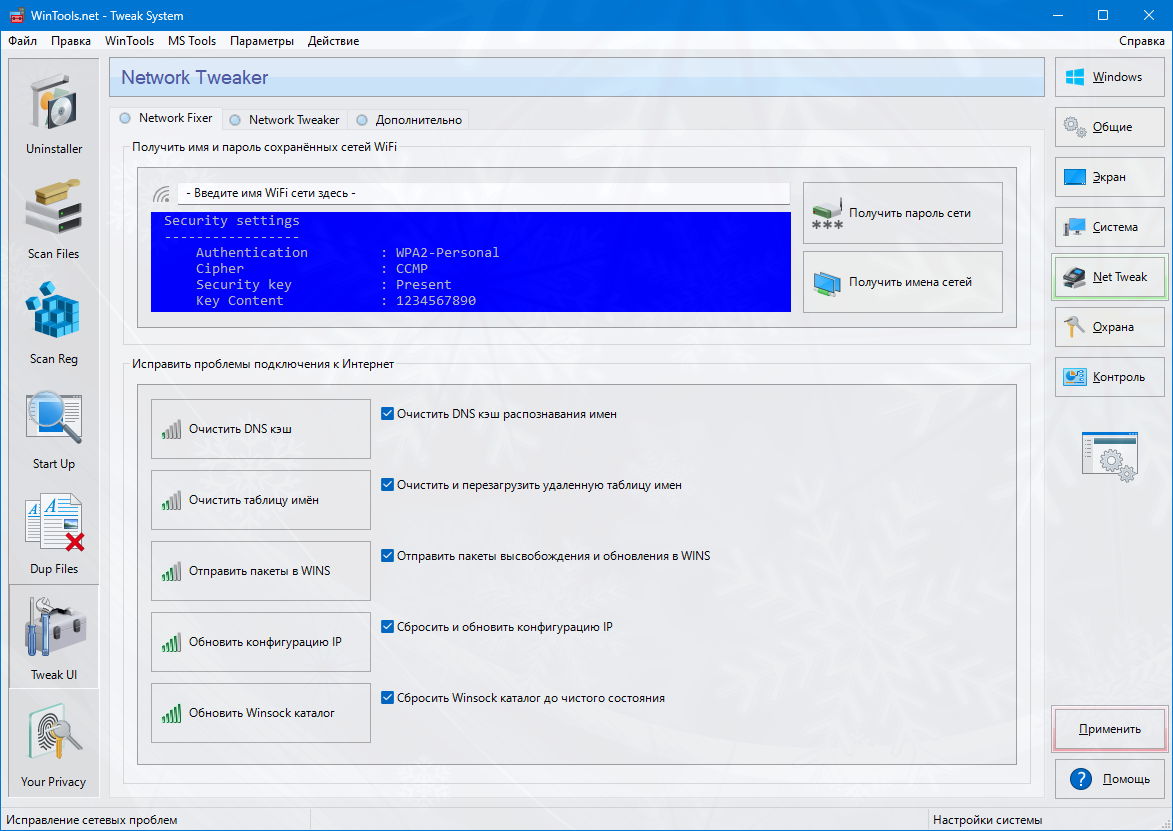The image size is (1173, 831).
Task: Open the MS Tools menu
Action: click(191, 41)
